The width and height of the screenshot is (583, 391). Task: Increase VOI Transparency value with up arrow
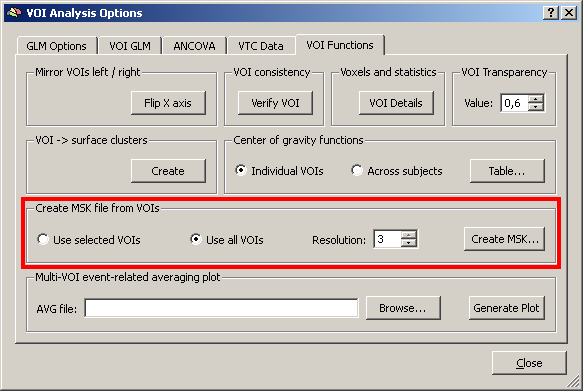(535, 99)
